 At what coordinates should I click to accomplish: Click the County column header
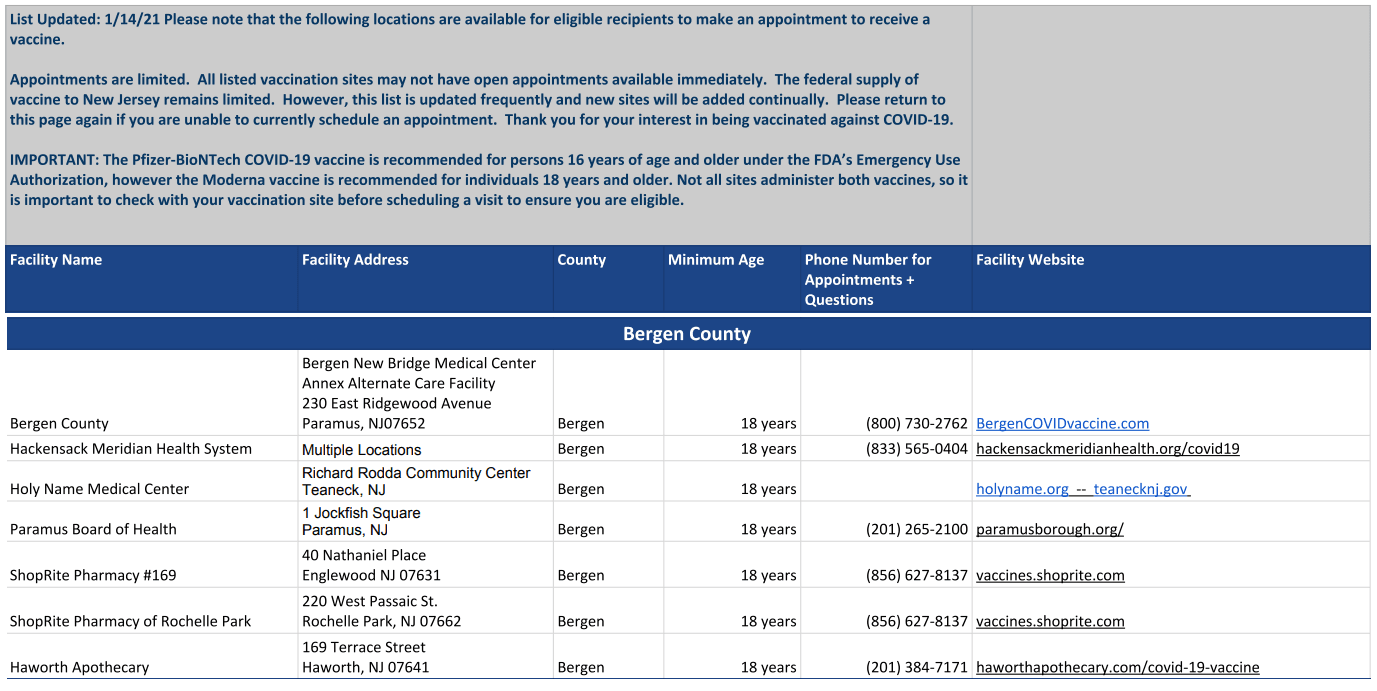pyautogui.click(x=581, y=260)
